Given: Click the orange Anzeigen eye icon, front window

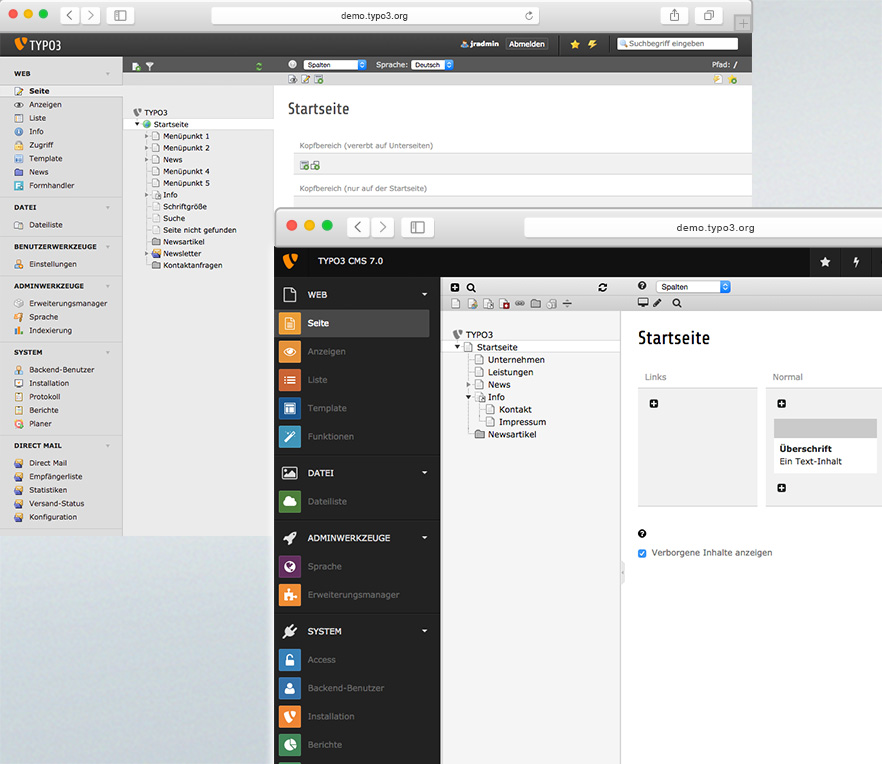Looking at the screenshot, I should click(x=290, y=352).
